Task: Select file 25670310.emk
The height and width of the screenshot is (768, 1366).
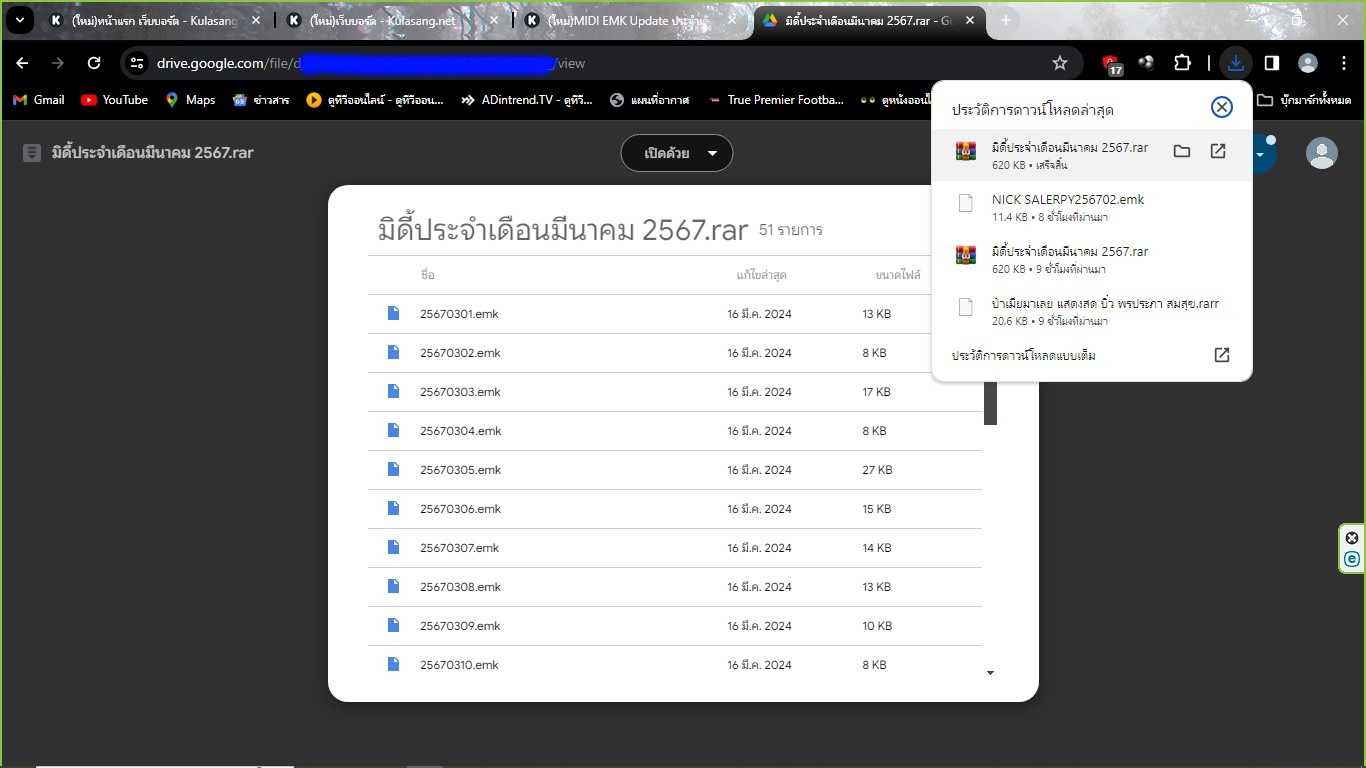Action: tap(675, 665)
